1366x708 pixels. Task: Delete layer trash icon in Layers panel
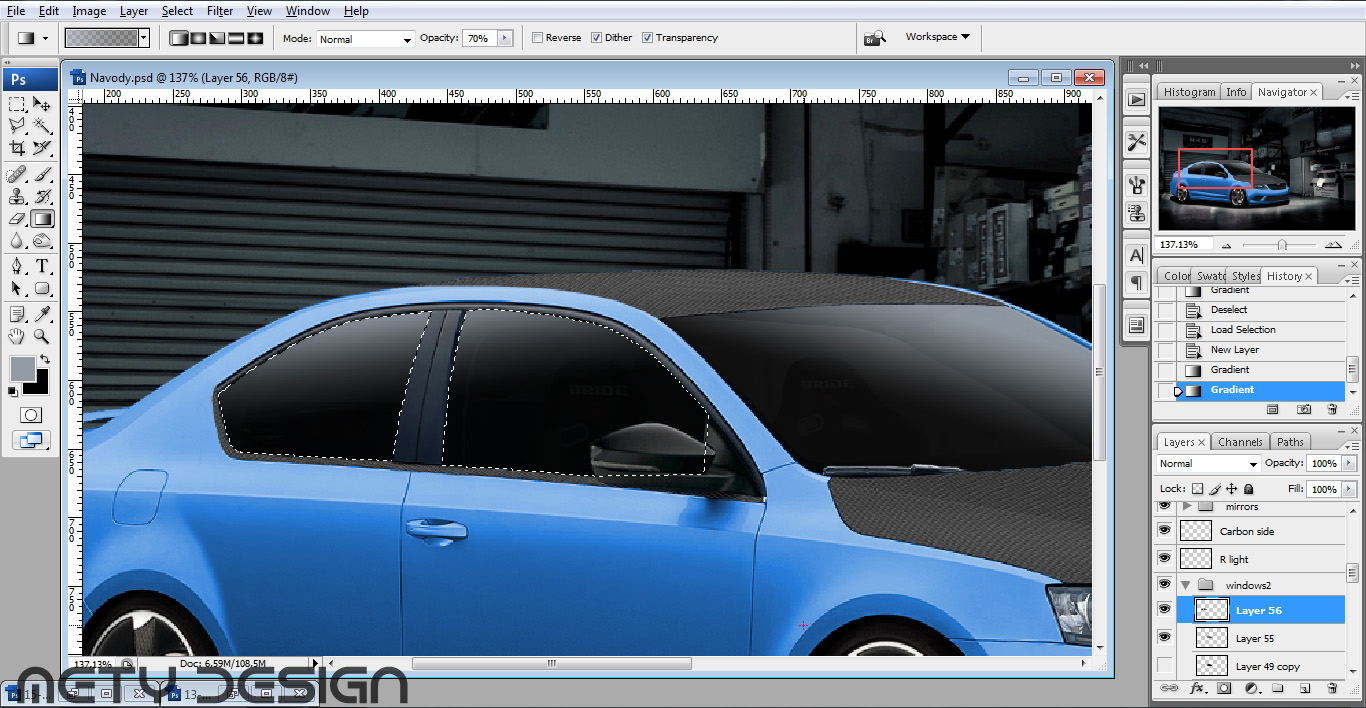pyautogui.click(x=1331, y=688)
